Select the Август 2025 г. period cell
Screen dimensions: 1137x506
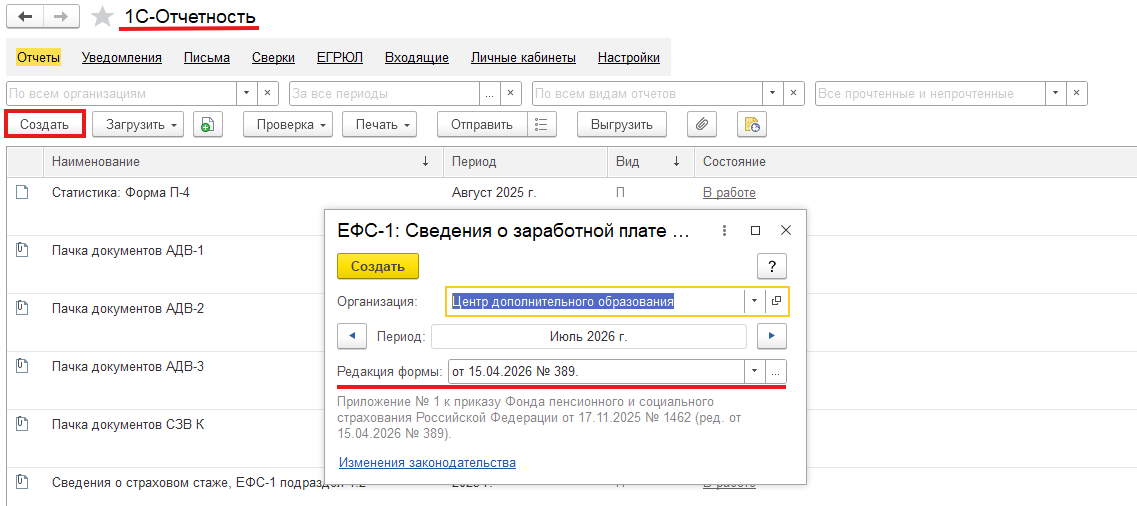[x=494, y=193]
